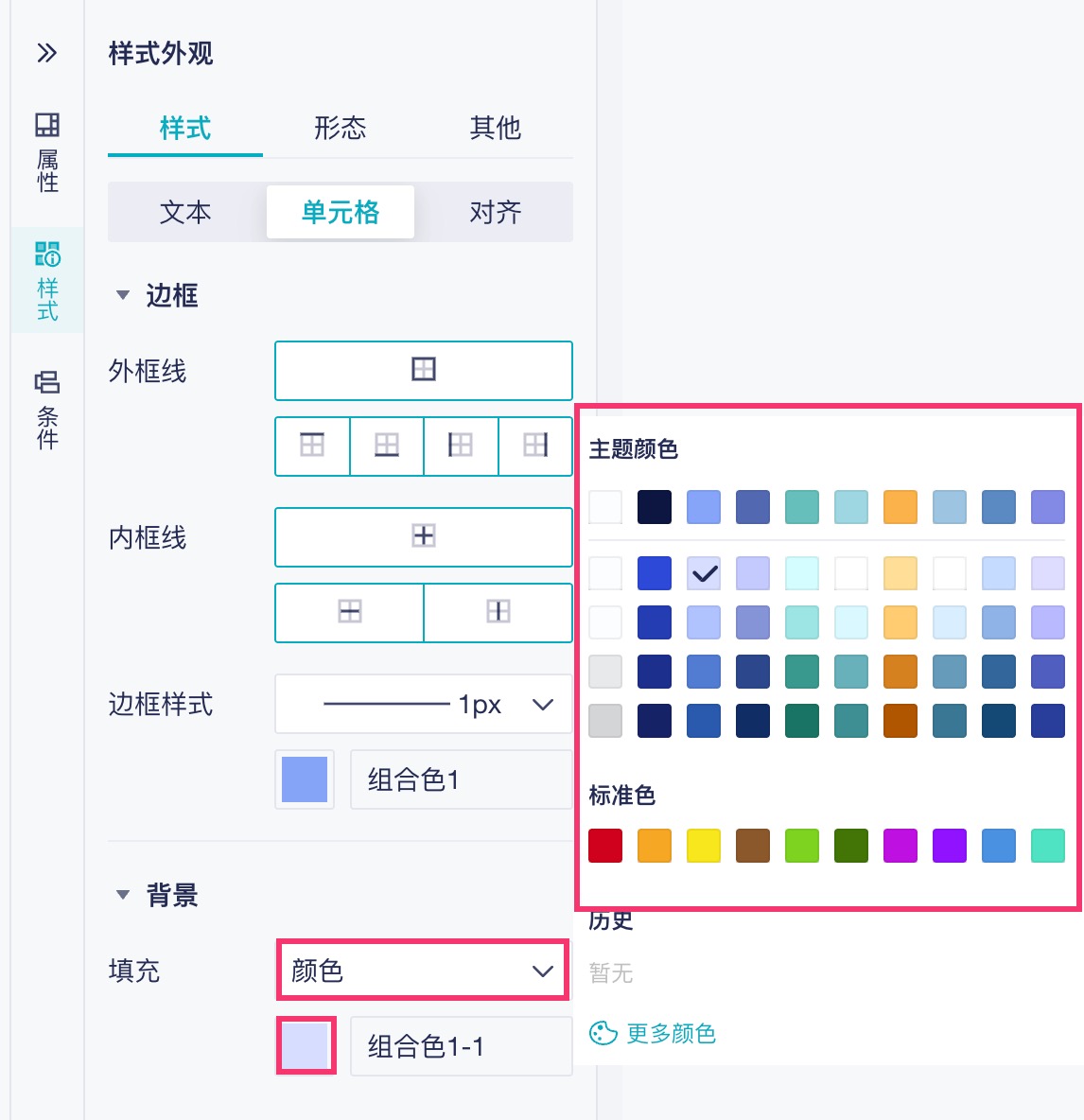Image resolution: width=1084 pixels, height=1120 pixels.
Task: Switch to the 形态 tab
Action: tap(340, 128)
